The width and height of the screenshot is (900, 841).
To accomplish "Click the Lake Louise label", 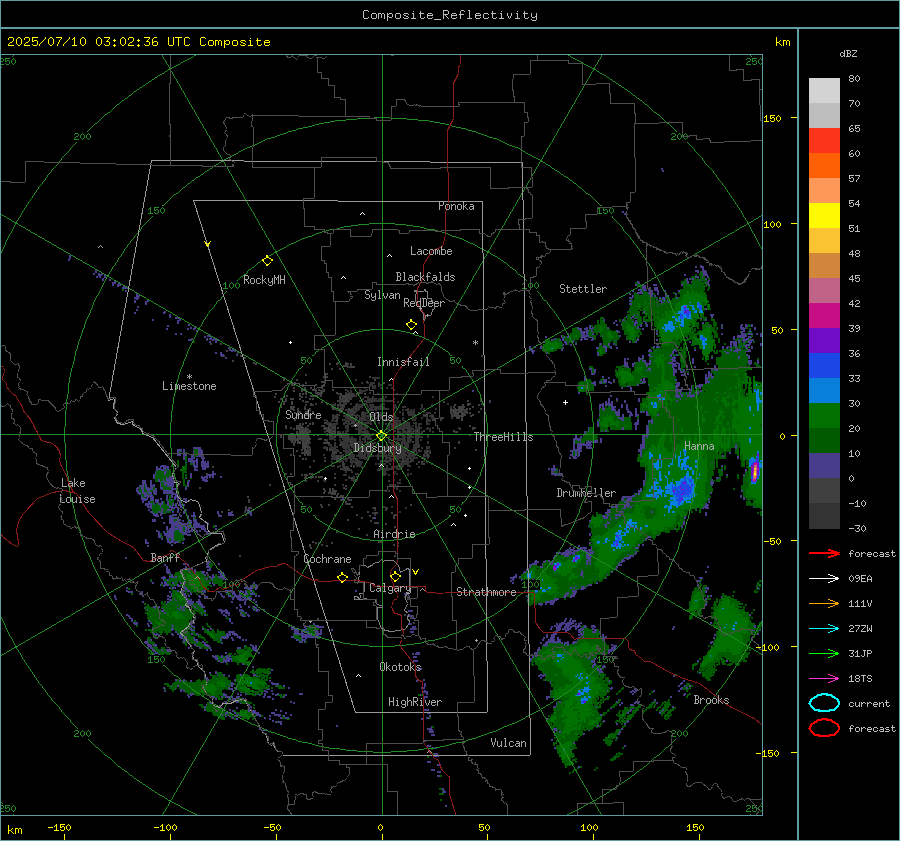I will tap(77, 491).
